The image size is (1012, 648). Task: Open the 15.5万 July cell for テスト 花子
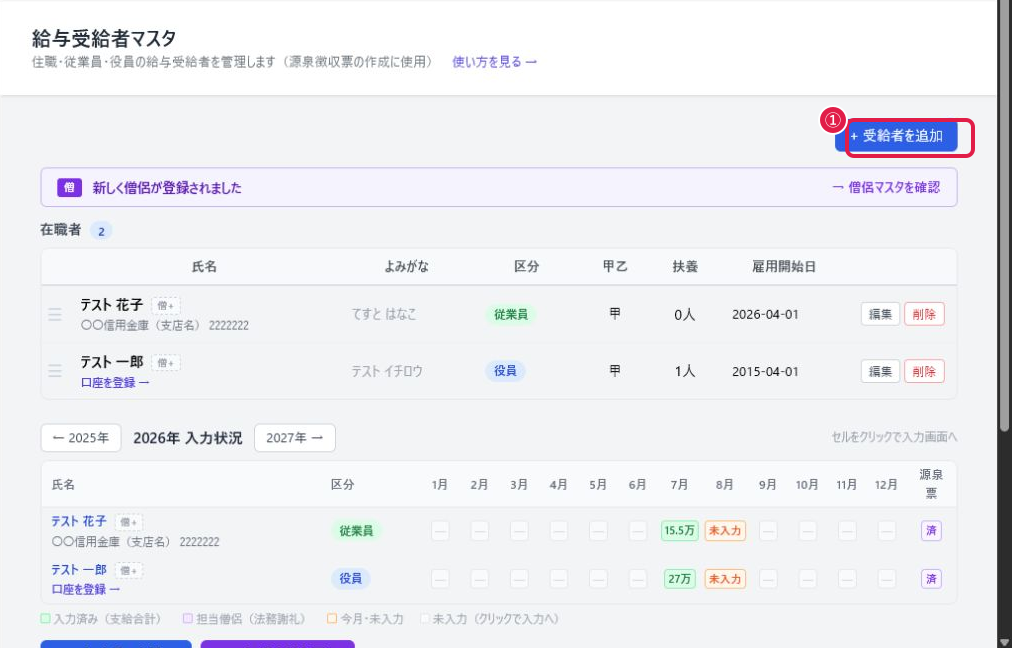680,531
